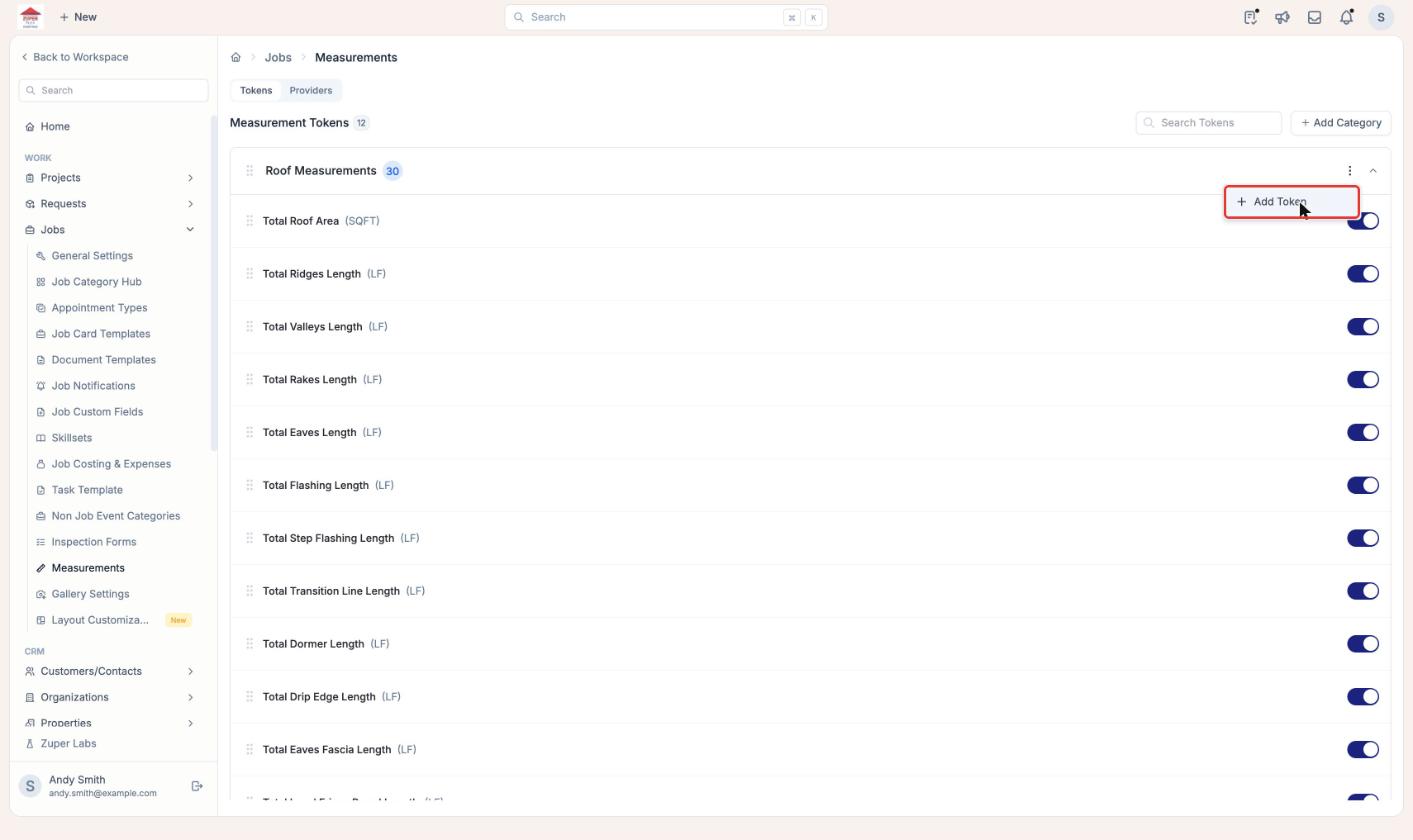The width and height of the screenshot is (1413, 840).
Task: Click Back to Workspace link
Action: (x=75, y=57)
